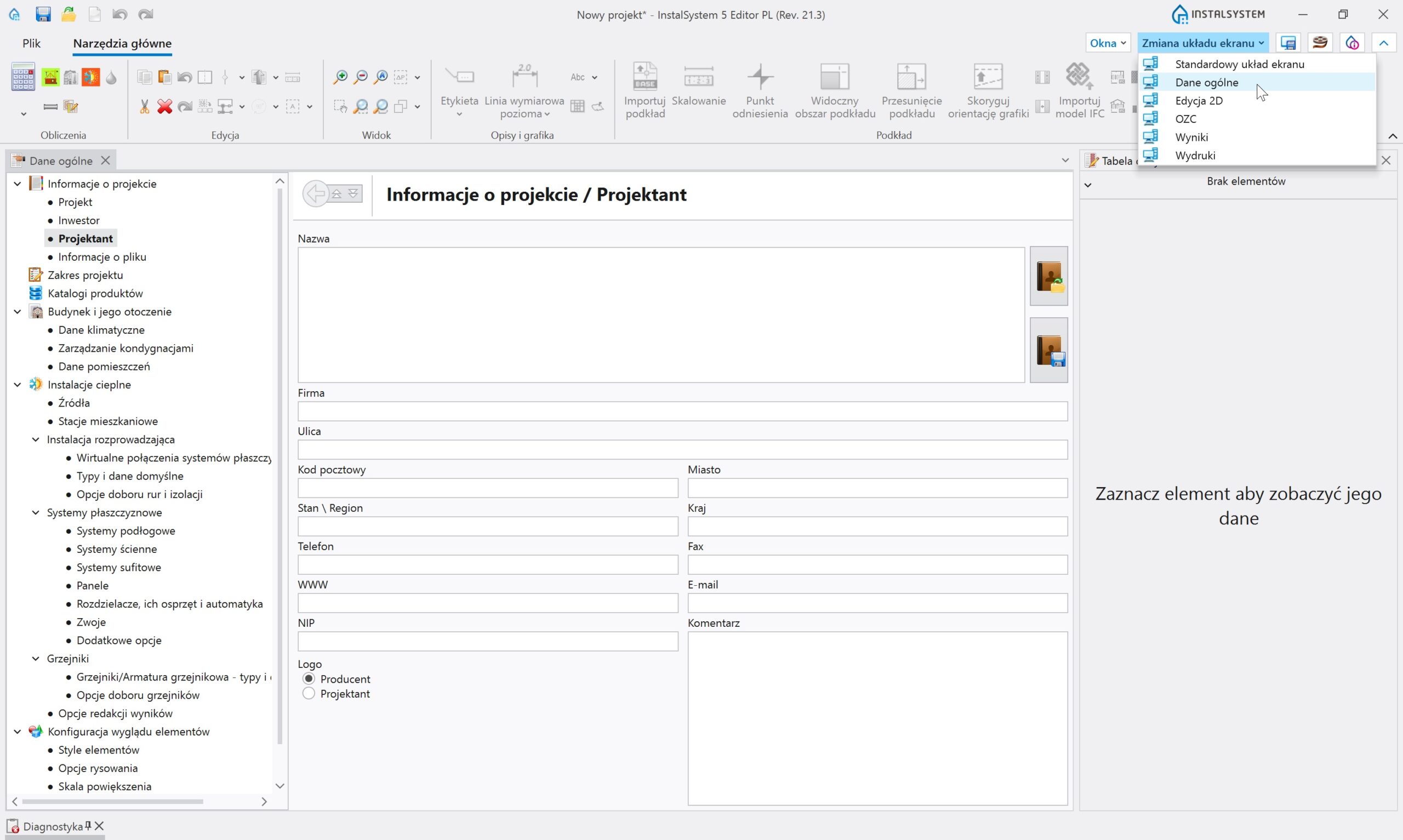1403x840 pixels.
Task: Close the Dane ogólne tab
Action: [x=105, y=160]
